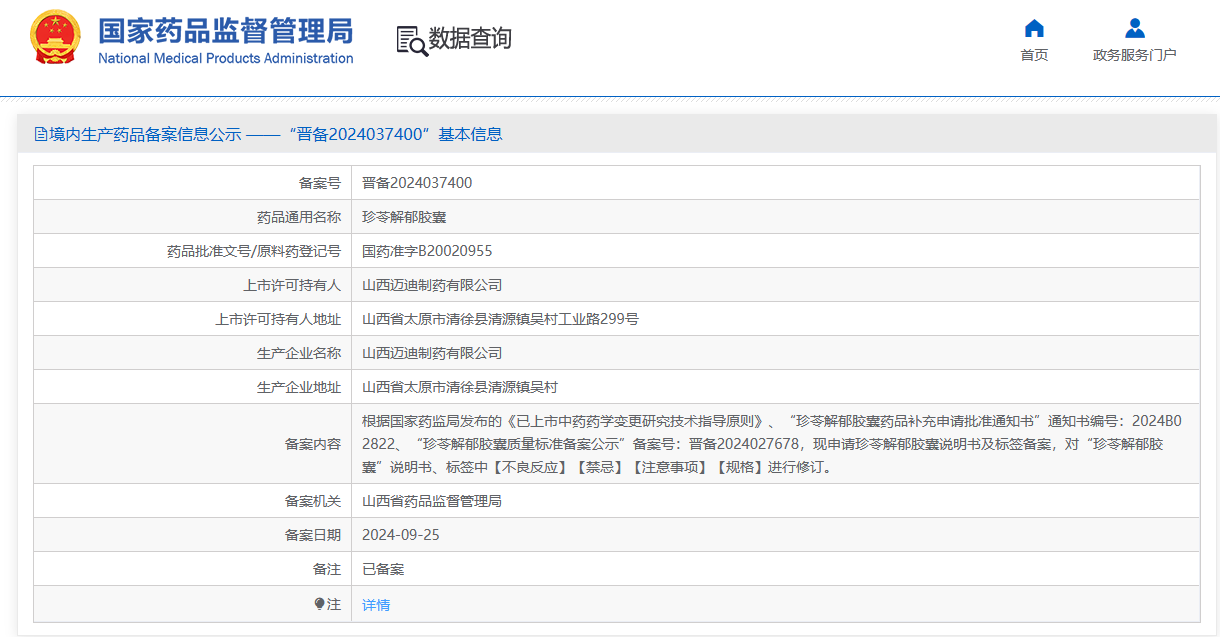Click National Medical Products Administration subtitle
This screenshot has width=1220, height=637.
pos(225,58)
